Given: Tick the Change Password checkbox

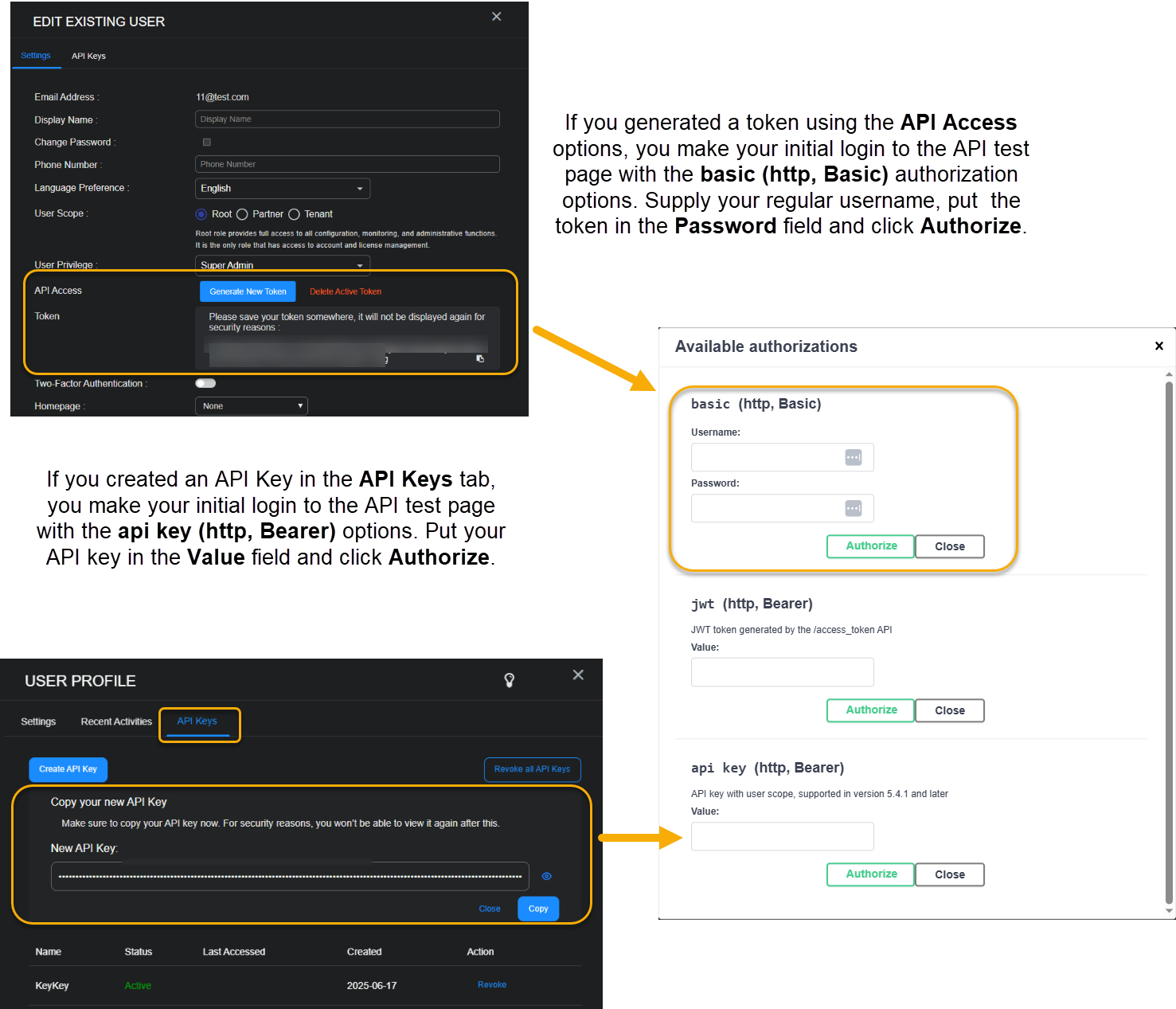Looking at the screenshot, I should coord(207,143).
